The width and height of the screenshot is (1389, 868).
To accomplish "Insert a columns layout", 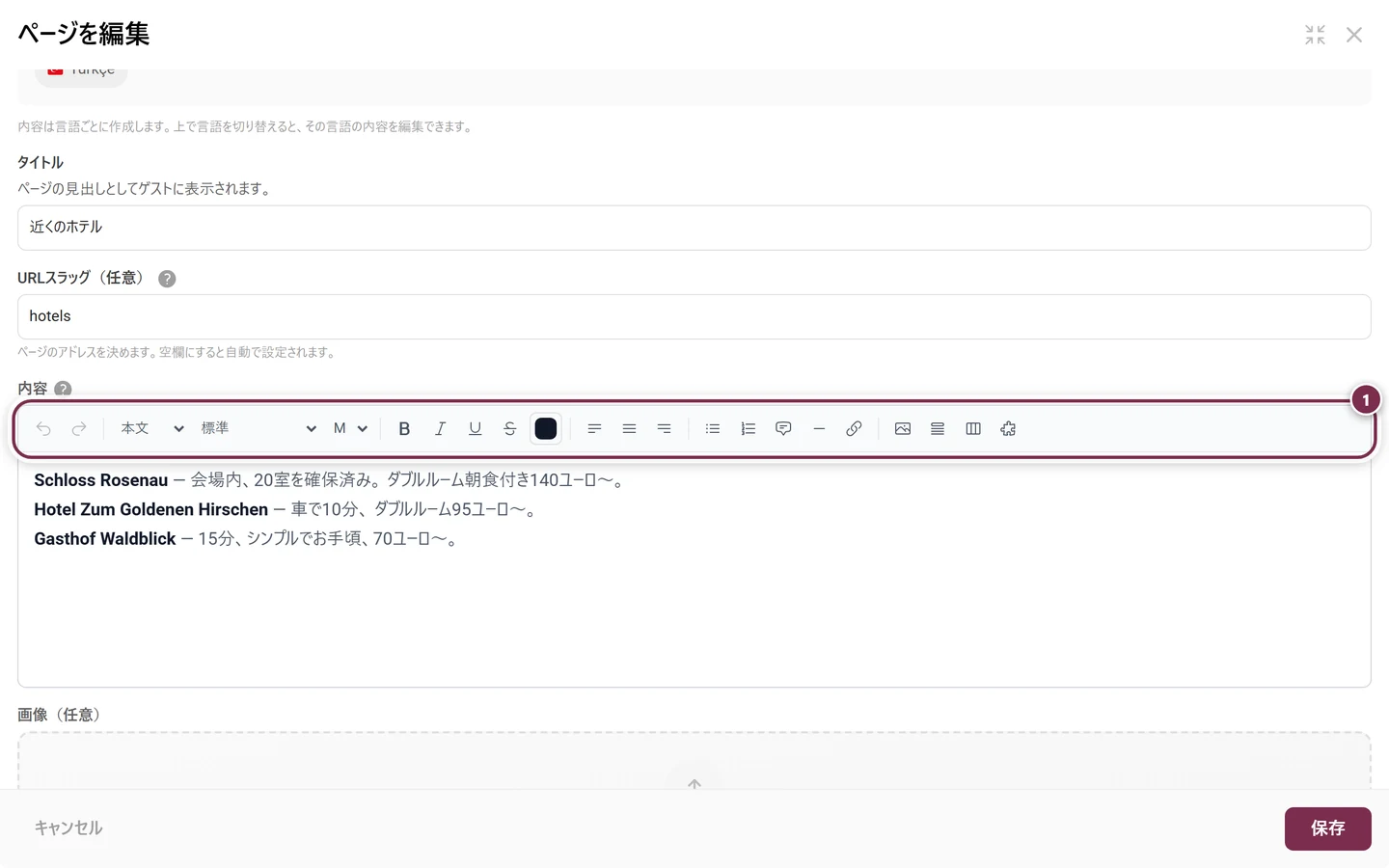I will 973,429.
